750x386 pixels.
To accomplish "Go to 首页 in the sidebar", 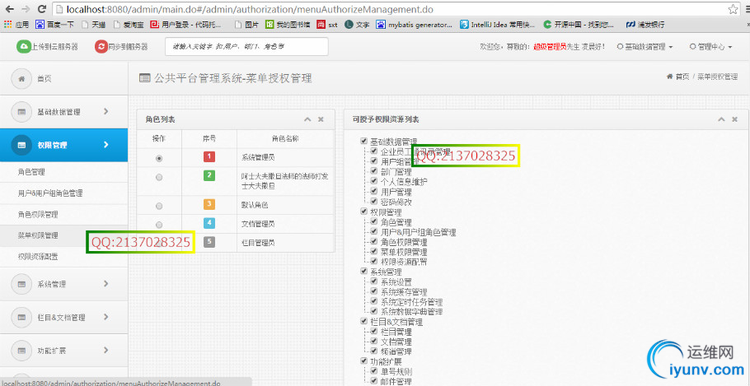I will click(x=44, y=78).
